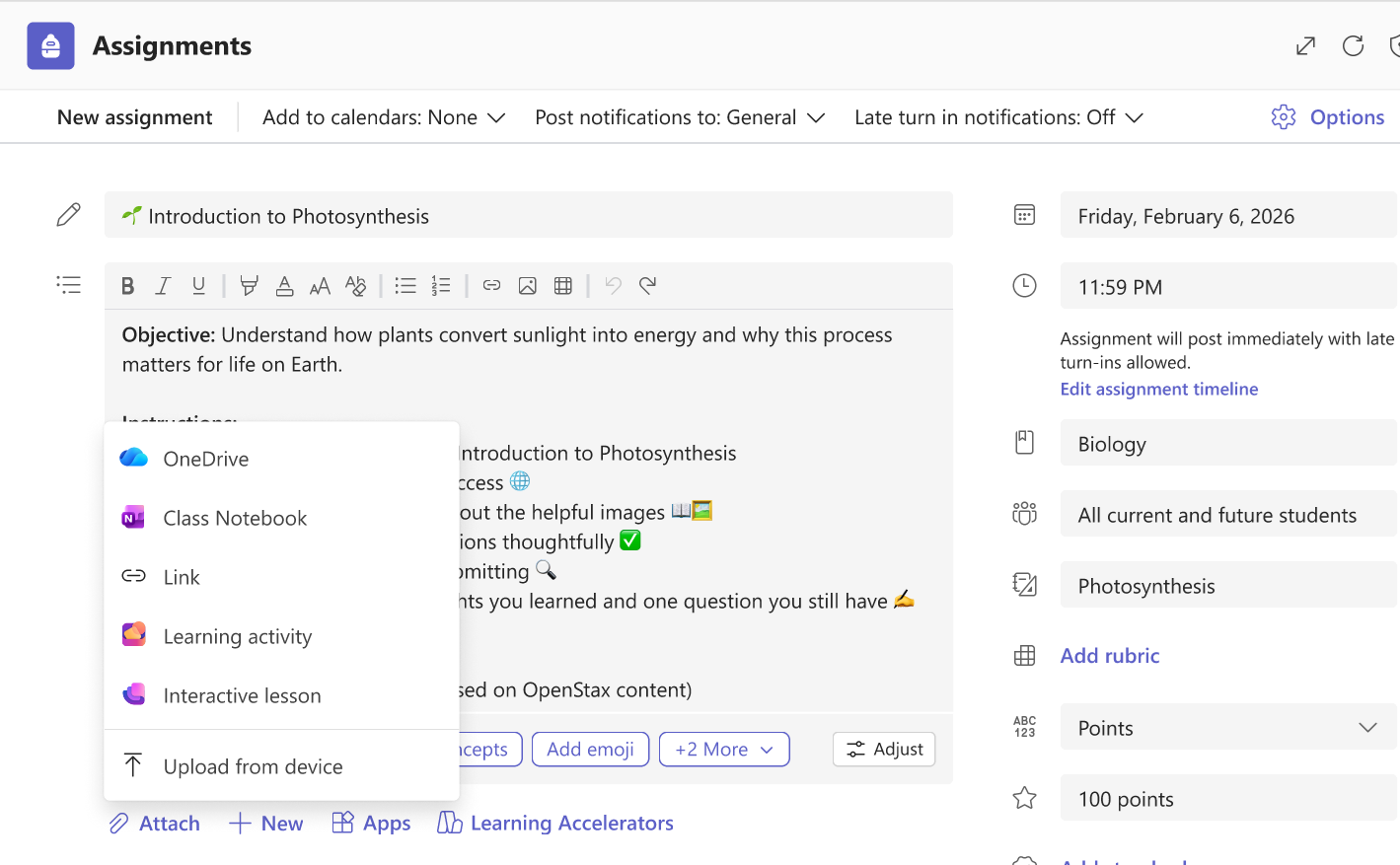Click Edit assignment timeline link
The width and height of the screenshot is (1400, 865).
[1159, 389]
